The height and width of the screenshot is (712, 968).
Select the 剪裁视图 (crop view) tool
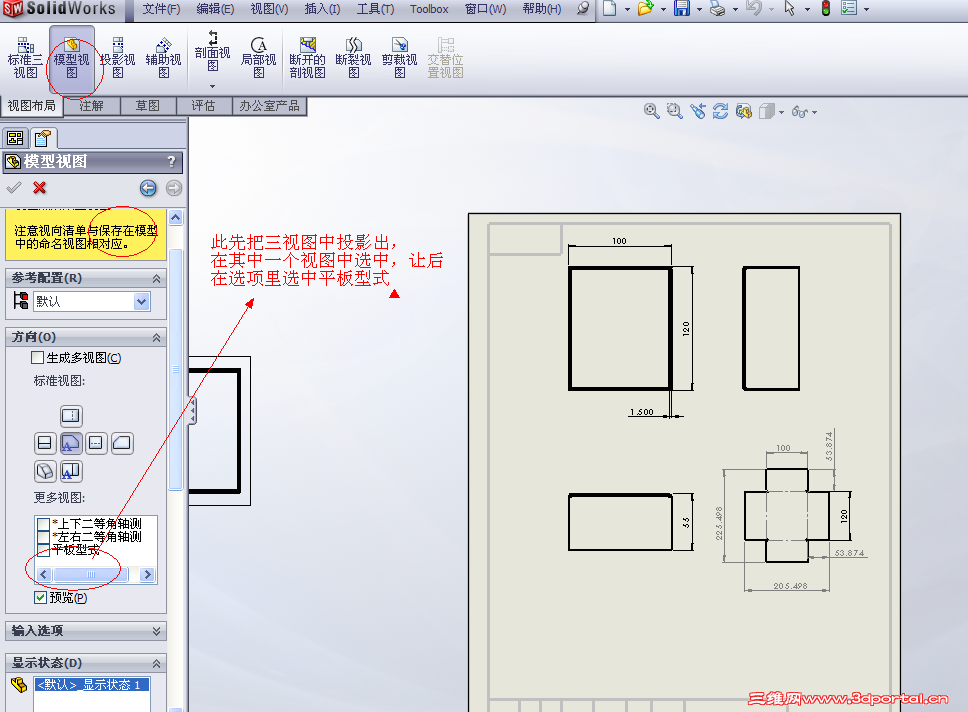399,57
